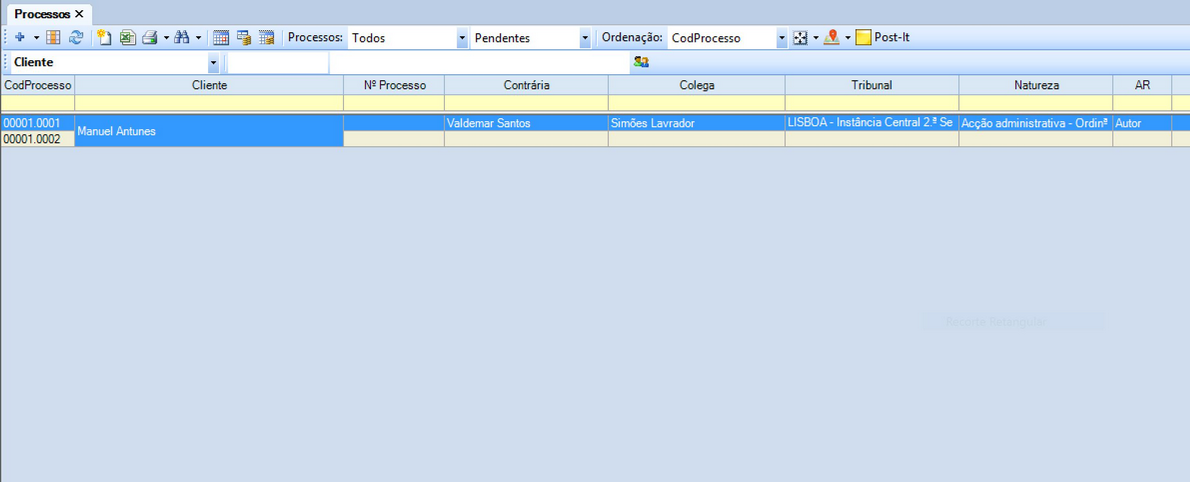The image size is (1190, 482).
Task: Sort by the Natureza column header
Action: (1036, 86)
